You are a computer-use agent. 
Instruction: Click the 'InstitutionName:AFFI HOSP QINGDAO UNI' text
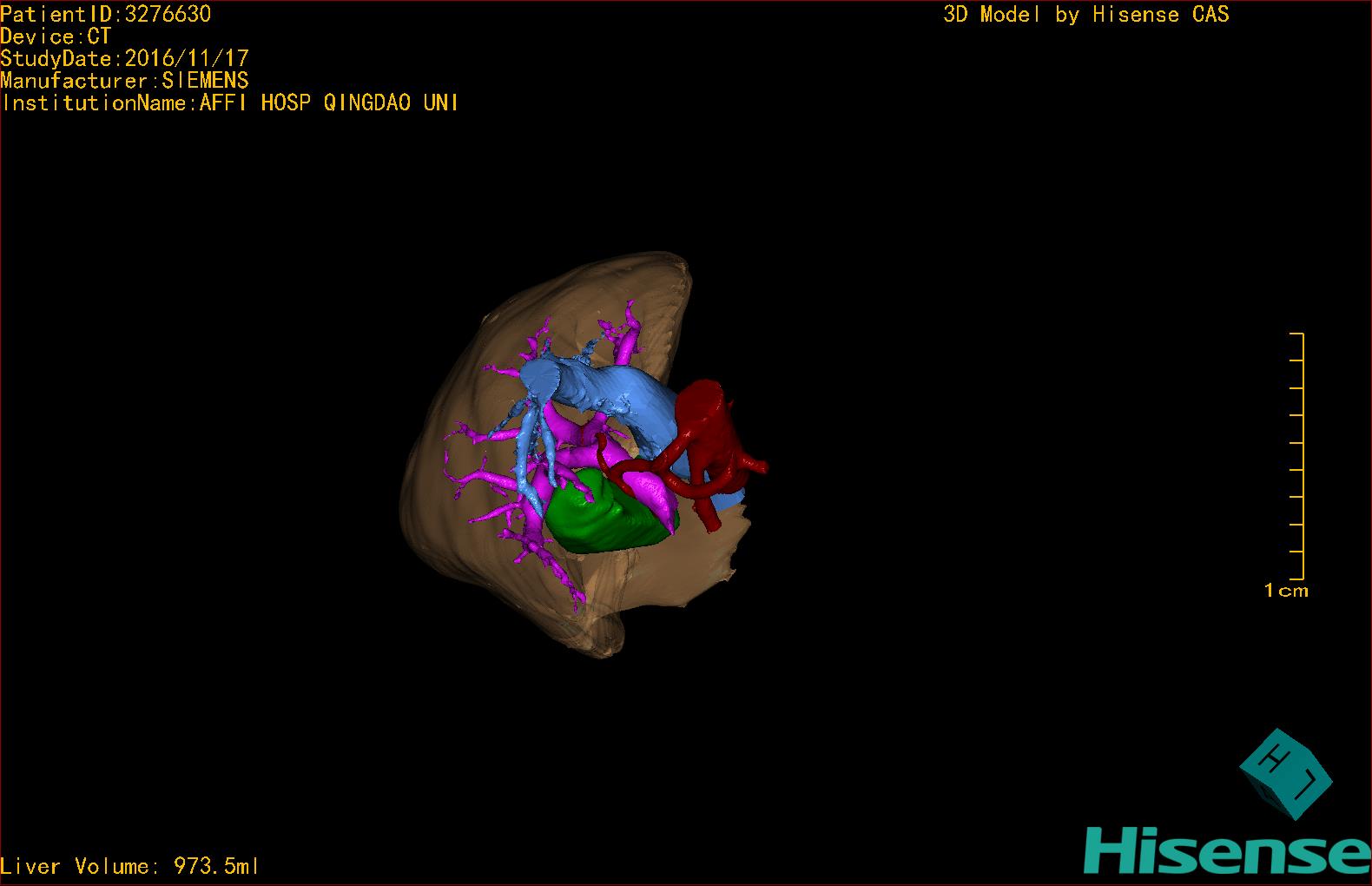[x=229, y=102]
